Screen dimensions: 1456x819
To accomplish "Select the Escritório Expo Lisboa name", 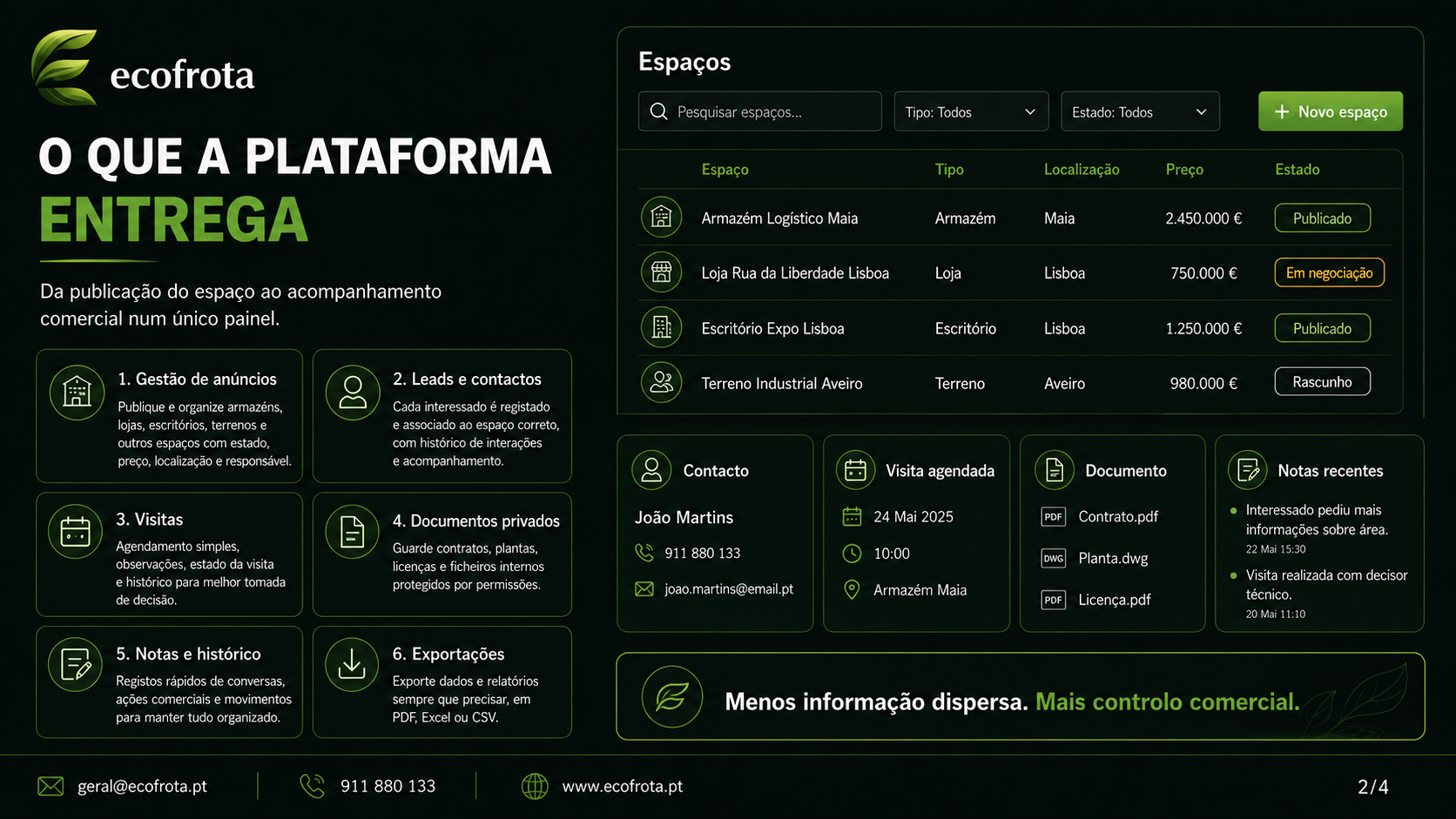I will pyautogui.click(x=772, y=329).
